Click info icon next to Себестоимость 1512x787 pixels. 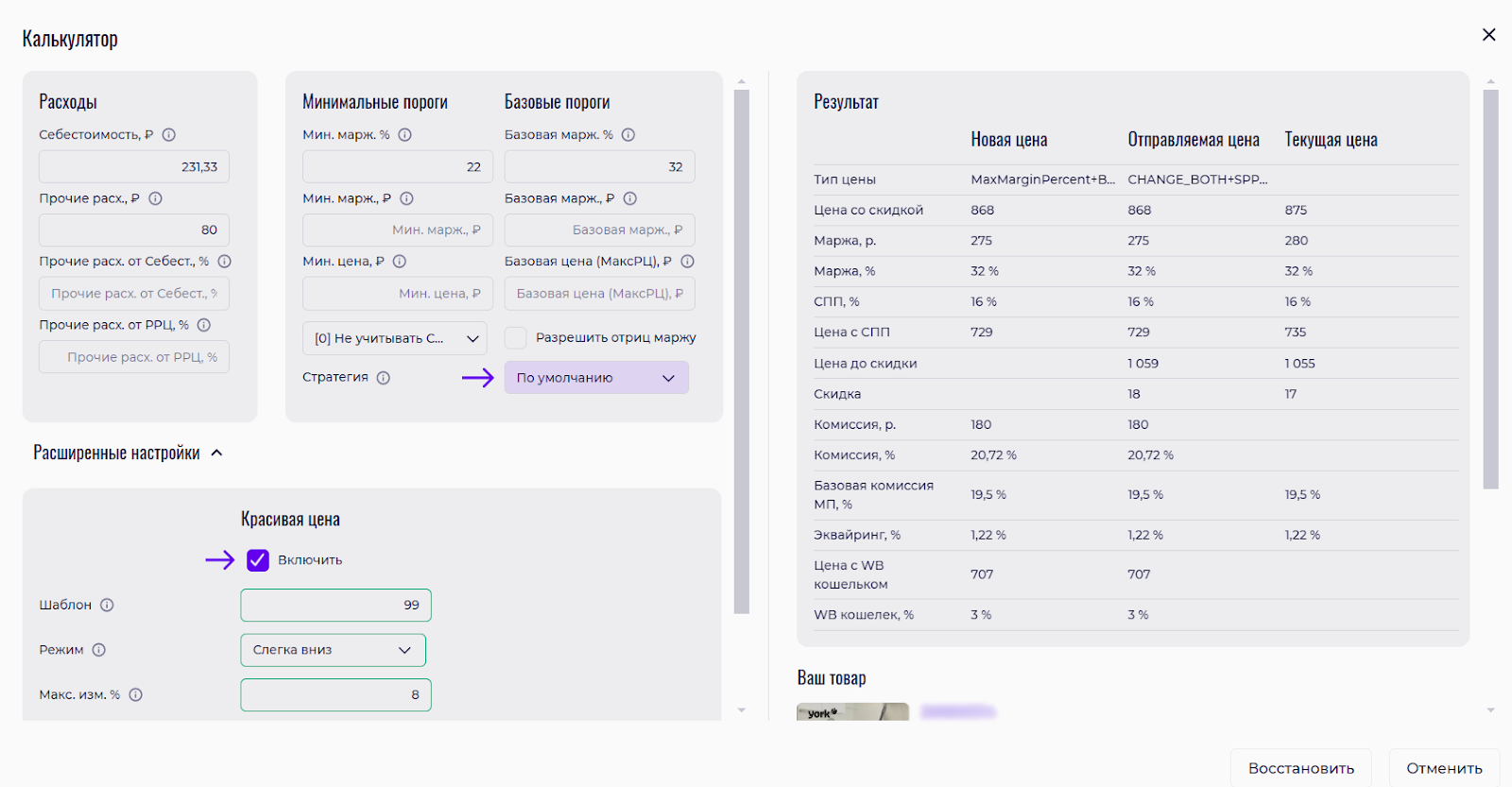point(169,135)
